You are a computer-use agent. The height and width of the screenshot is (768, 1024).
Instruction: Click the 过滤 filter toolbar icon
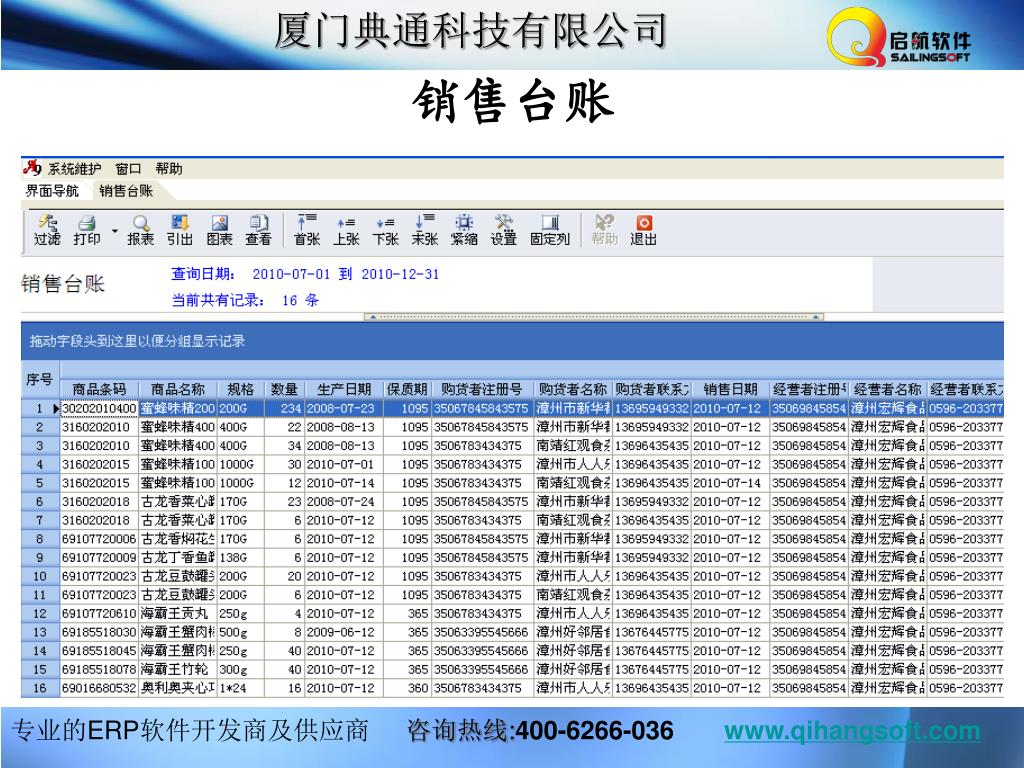point(47,230)
